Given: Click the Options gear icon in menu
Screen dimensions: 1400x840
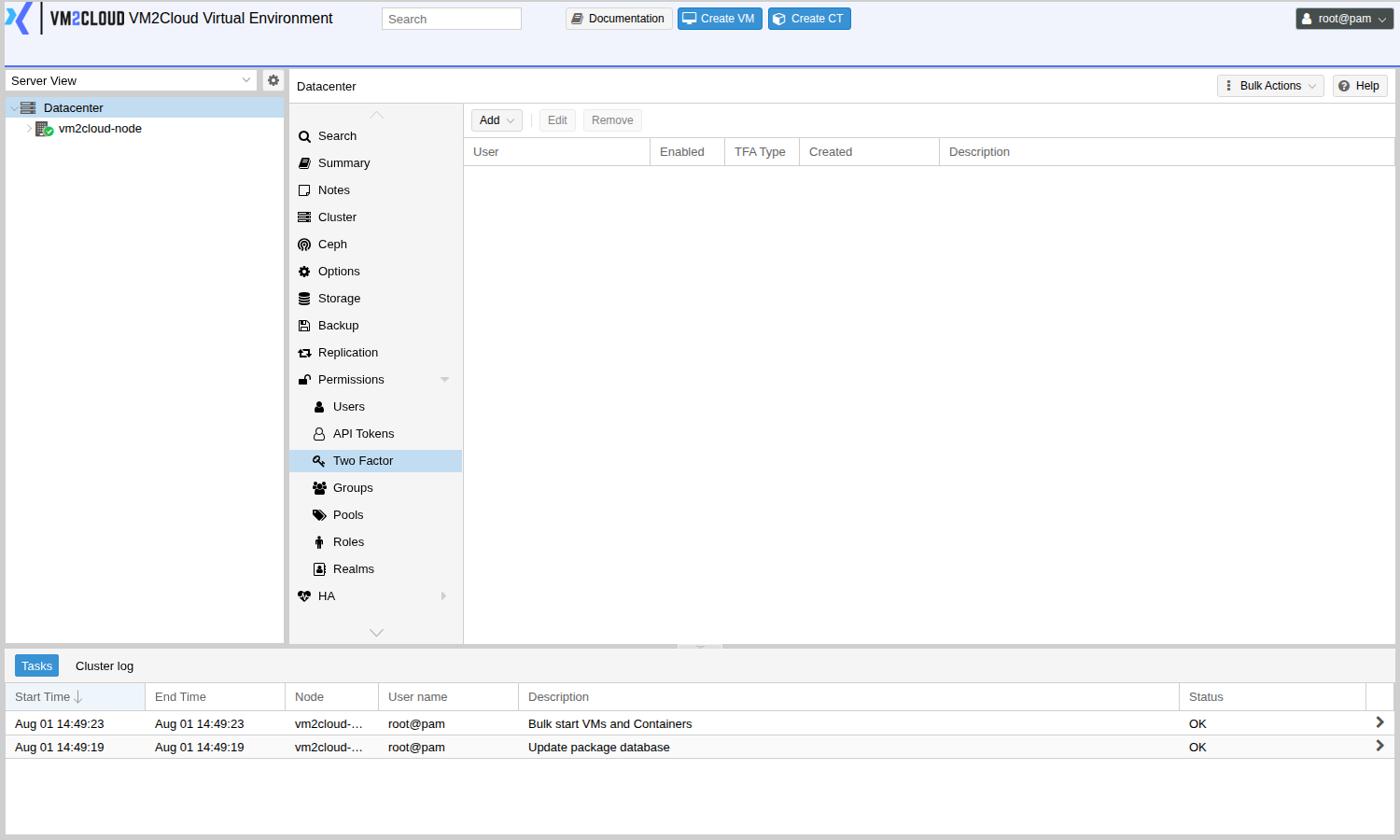Looking at the screenshot, I should [x=304, y=272].
